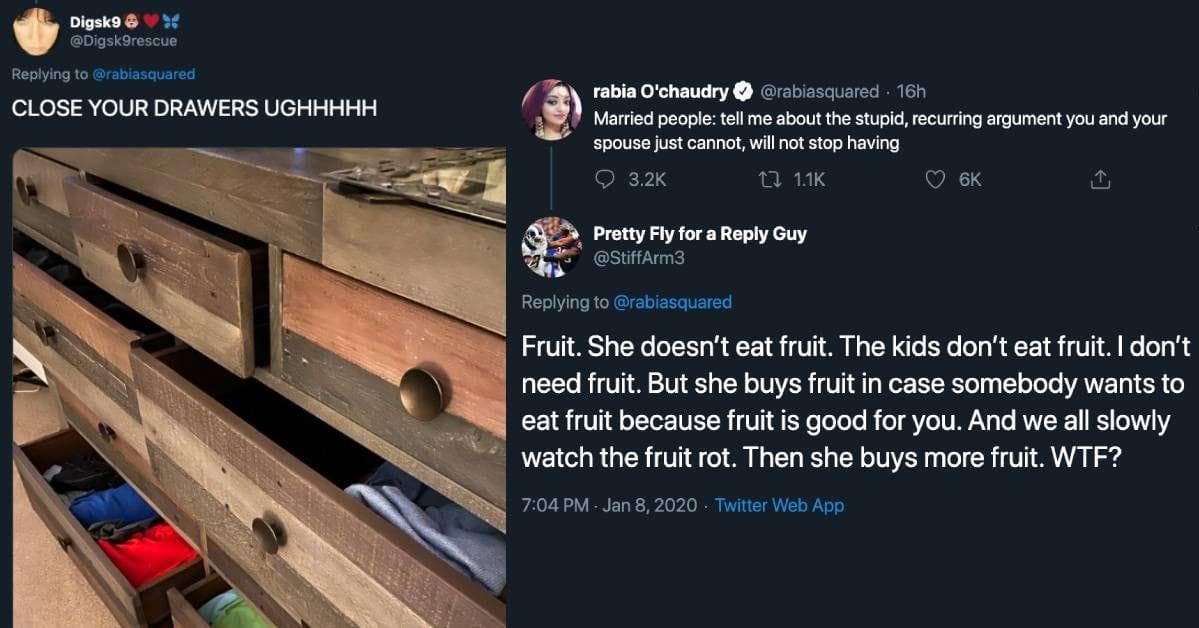The height and width of the screenshot is (628, 1199).
Task: Click the Digsk9 display name
Action: (101, 21)
